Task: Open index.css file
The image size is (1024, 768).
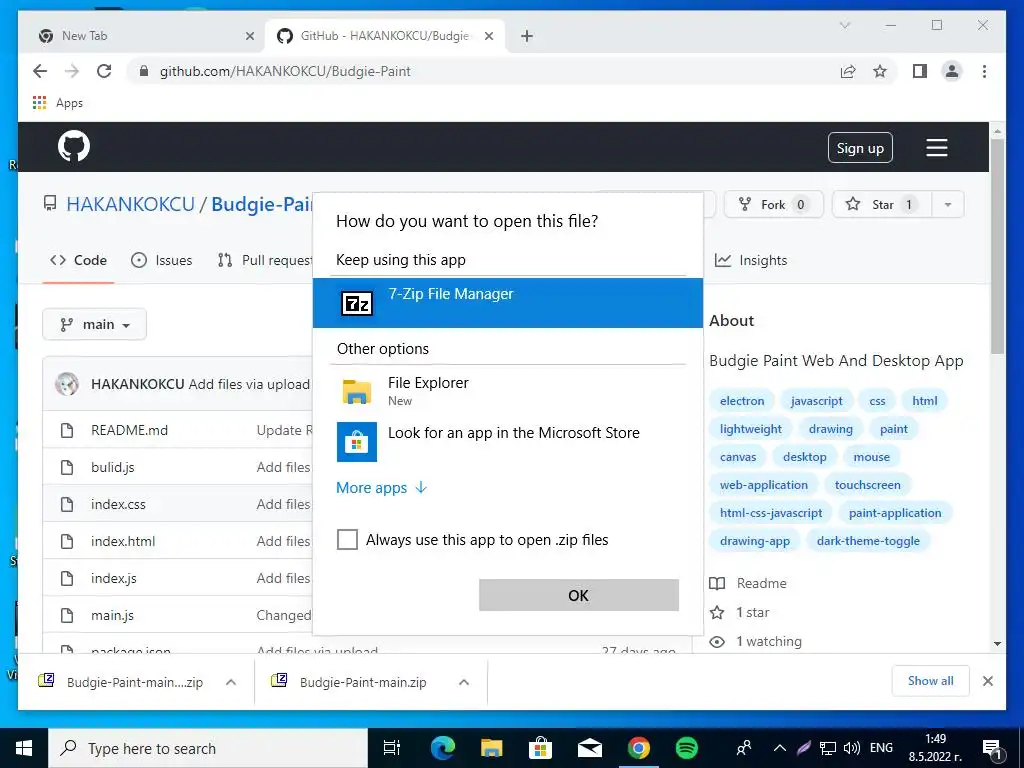Action: [118, 504]
